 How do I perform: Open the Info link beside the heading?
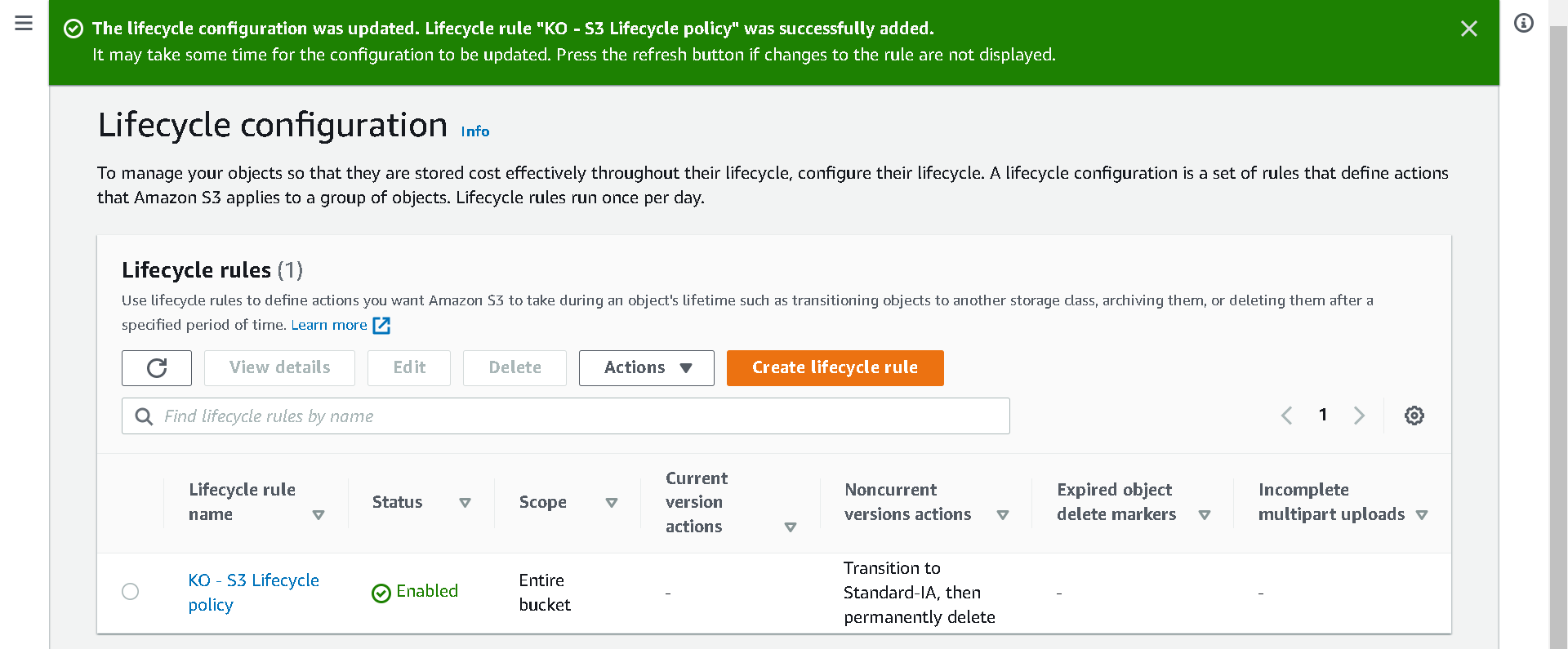475,131
